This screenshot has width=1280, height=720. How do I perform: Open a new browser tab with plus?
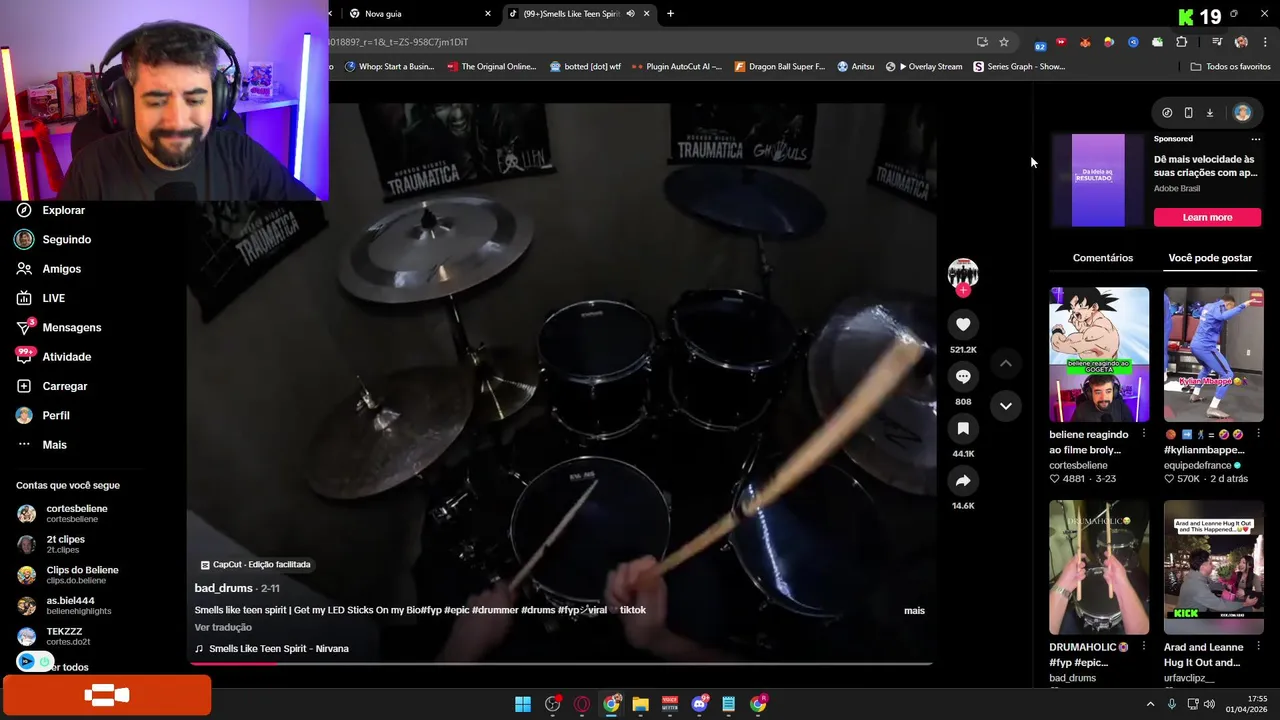coord(670,14)
